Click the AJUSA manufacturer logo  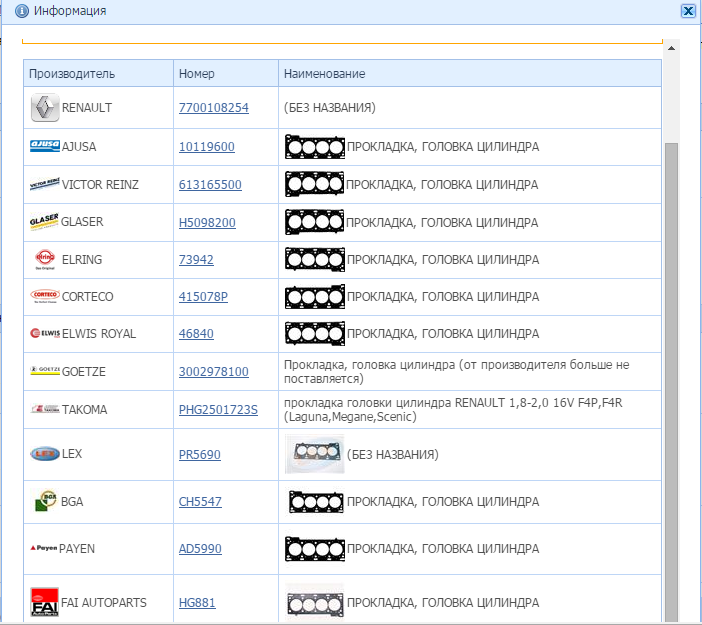[45, 147]
